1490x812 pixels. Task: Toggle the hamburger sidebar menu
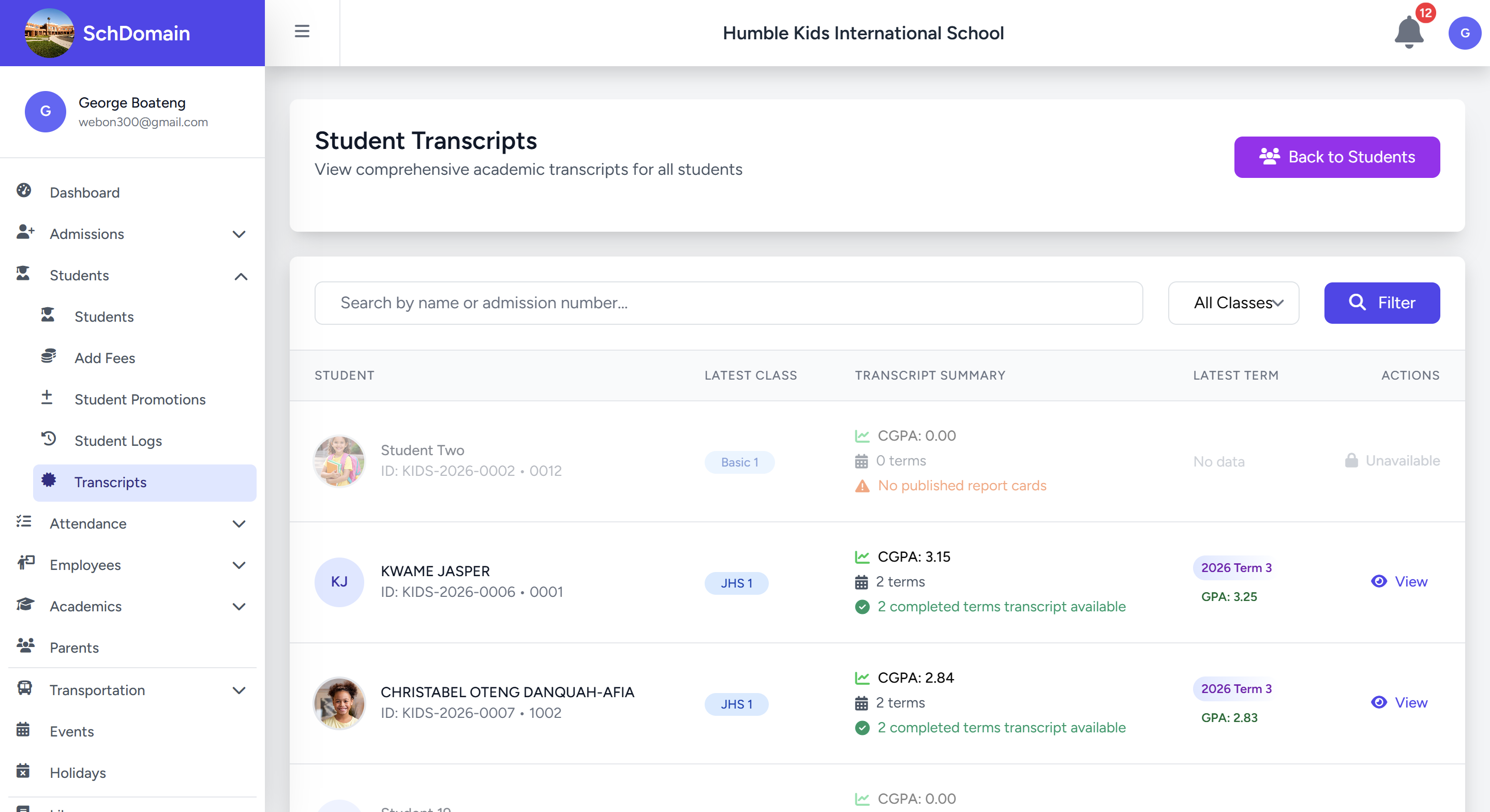[x=302, y=31]
